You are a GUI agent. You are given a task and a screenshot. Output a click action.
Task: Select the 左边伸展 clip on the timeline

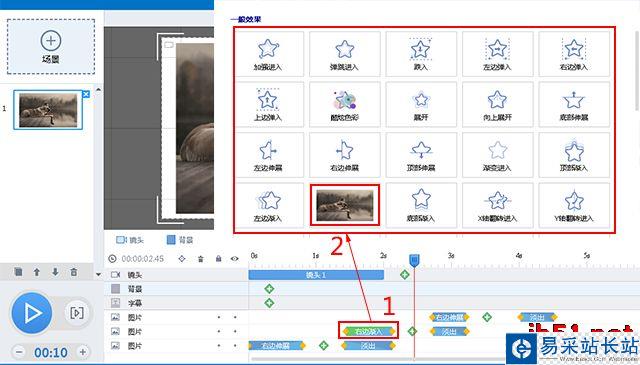click(276, 346)
